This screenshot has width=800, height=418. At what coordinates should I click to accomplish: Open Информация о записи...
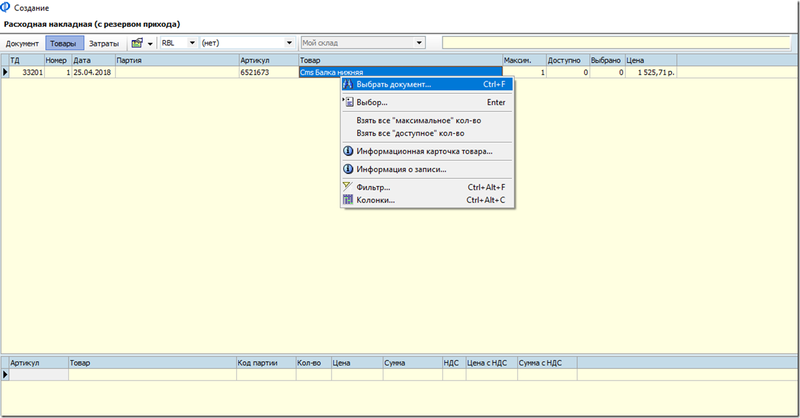428,169
